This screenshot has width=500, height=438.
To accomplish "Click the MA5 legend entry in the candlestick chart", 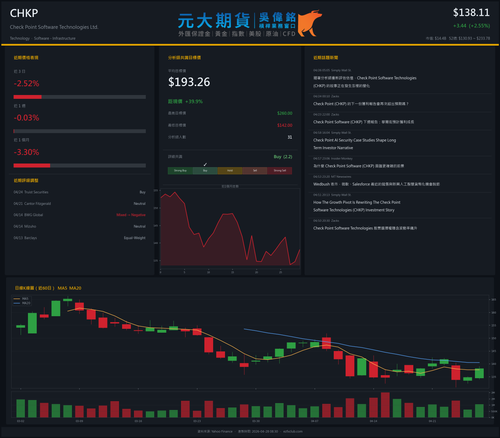I will coord(21,299).
